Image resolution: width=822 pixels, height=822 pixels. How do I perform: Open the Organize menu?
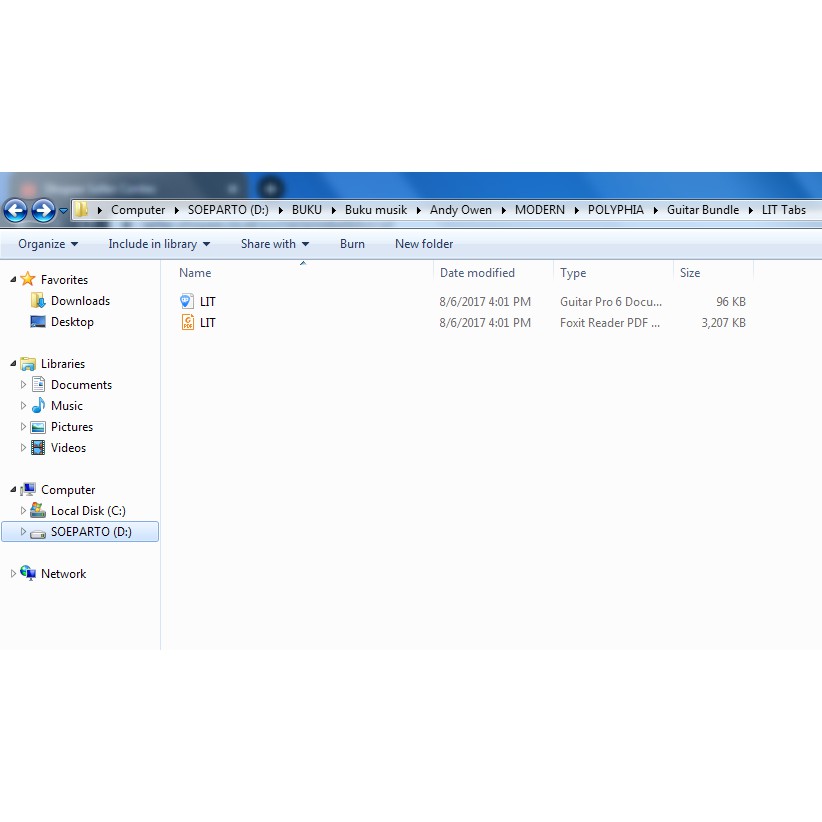48,244
